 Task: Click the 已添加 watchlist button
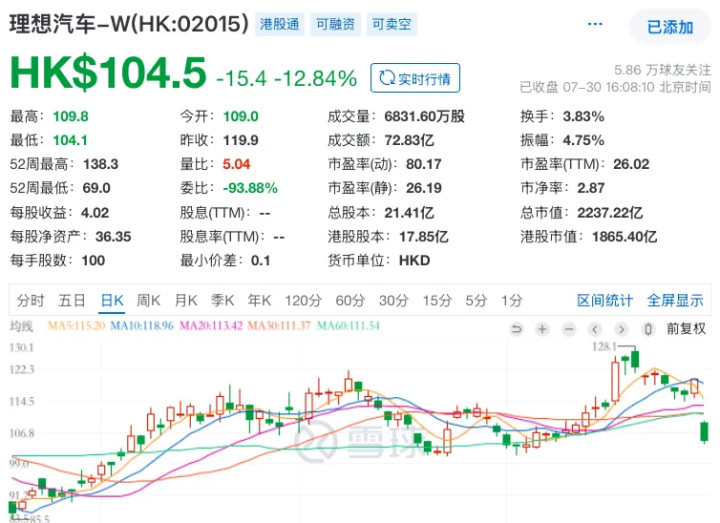point(670,27)
